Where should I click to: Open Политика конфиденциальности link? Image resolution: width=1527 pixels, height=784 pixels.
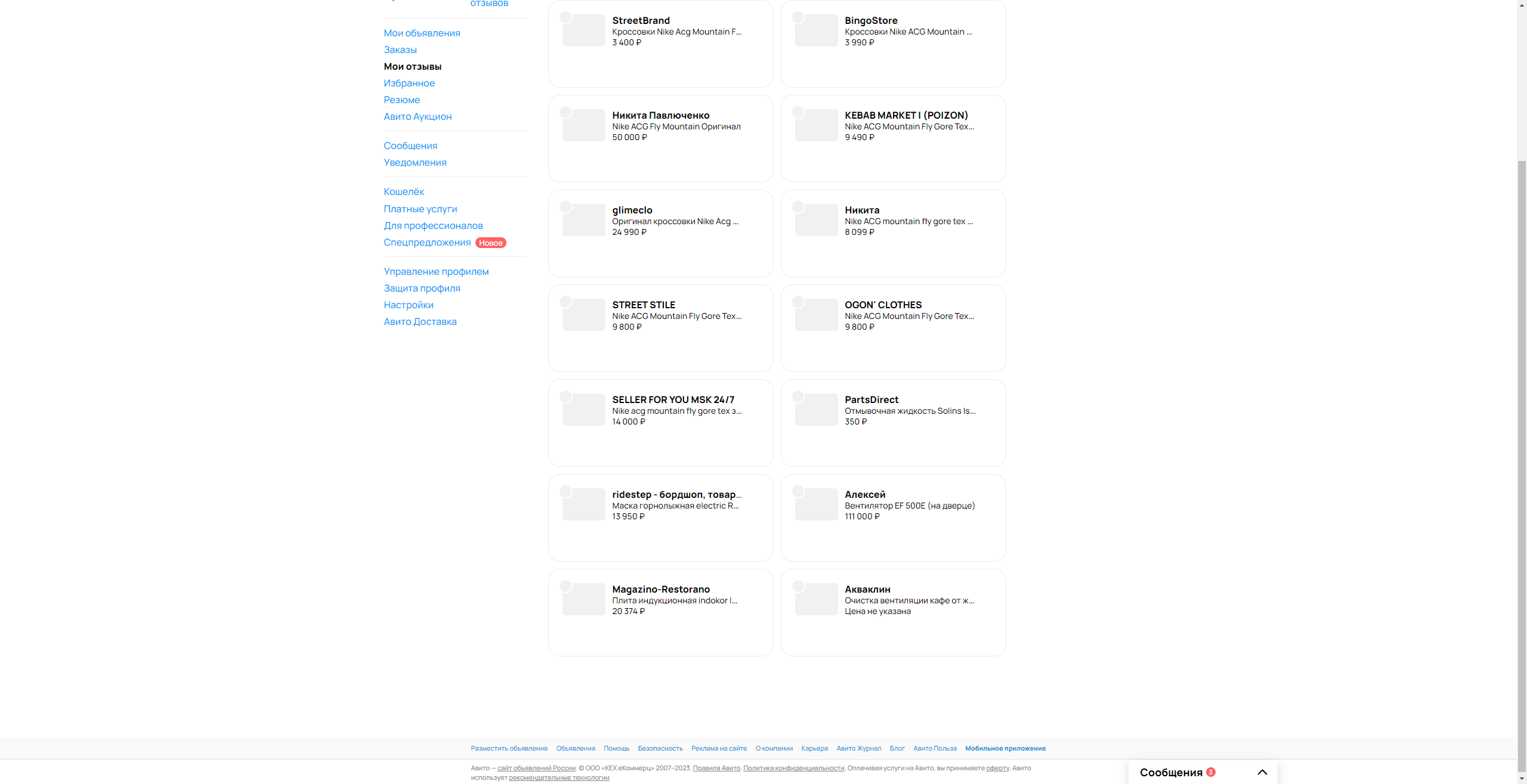793,768
